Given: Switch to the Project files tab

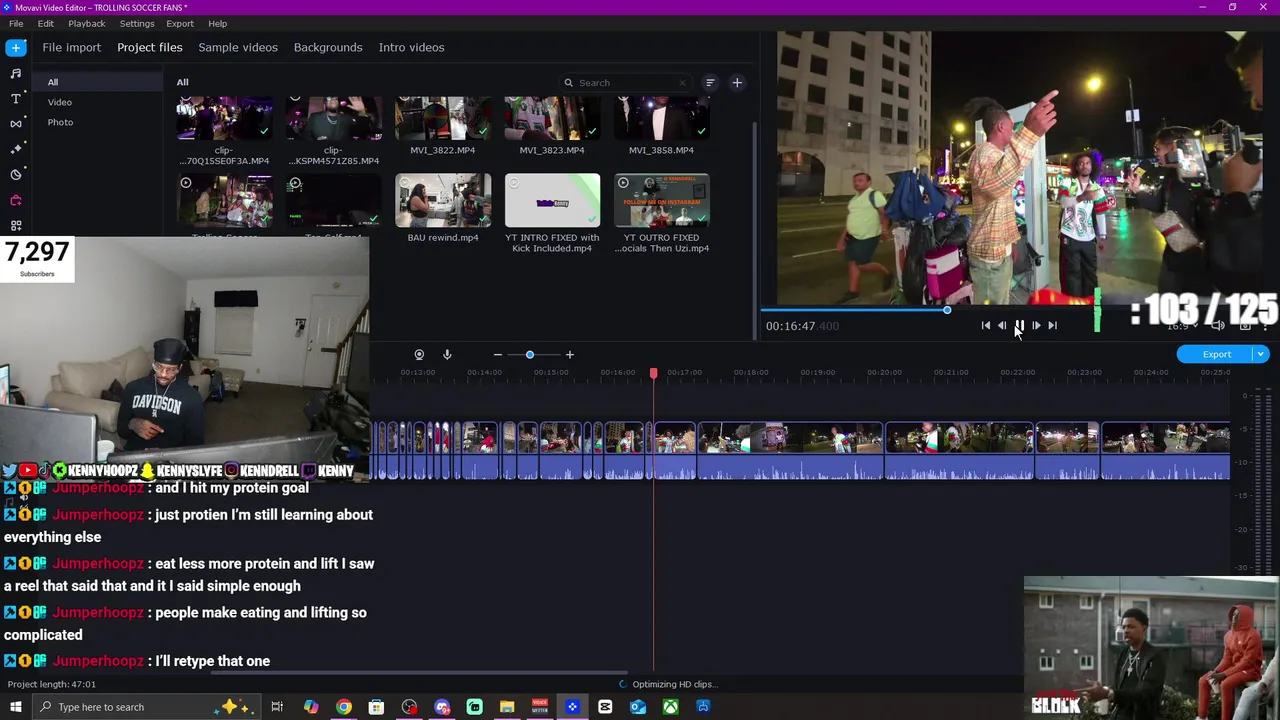Looking at the screenshot, I should coord(150,47).
